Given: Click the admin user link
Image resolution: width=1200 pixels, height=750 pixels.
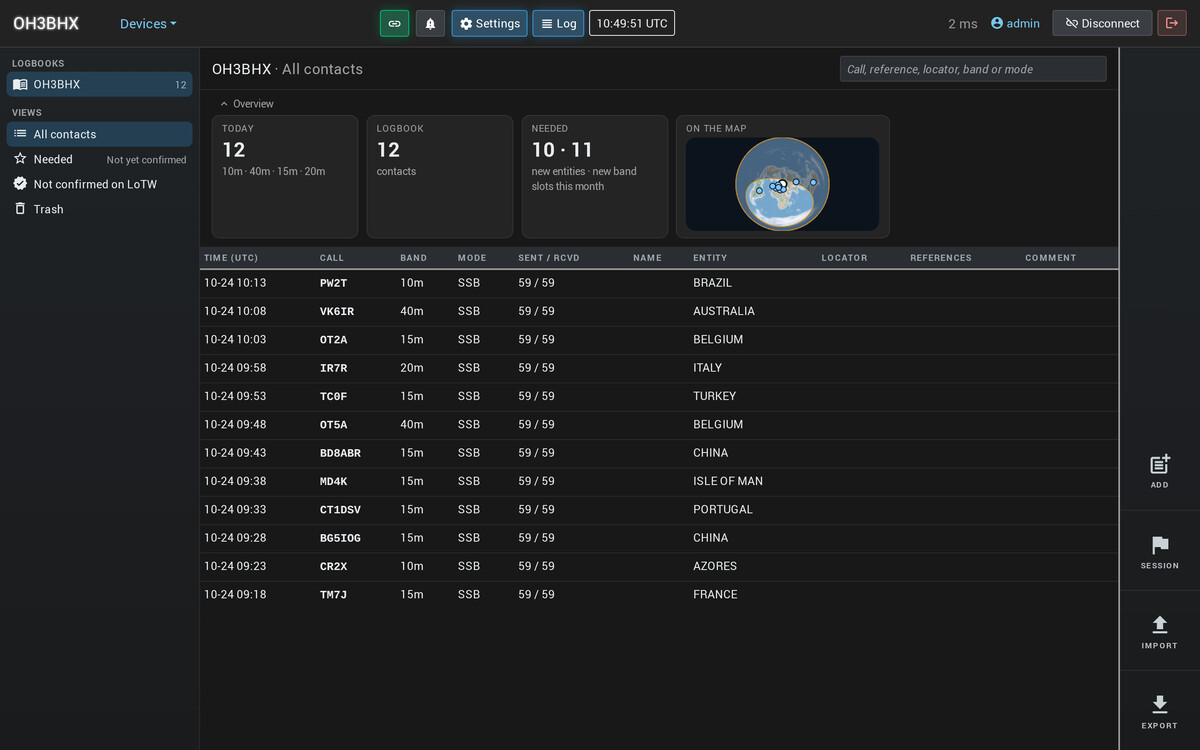Looking at the screenshot, I should click(x=1015, y=23).
